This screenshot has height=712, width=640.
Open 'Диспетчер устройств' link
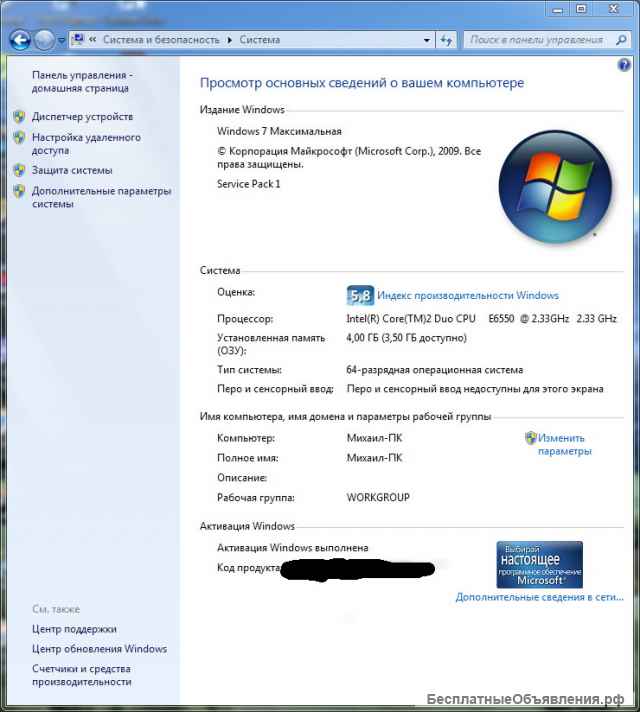click(x=82, y=117)
